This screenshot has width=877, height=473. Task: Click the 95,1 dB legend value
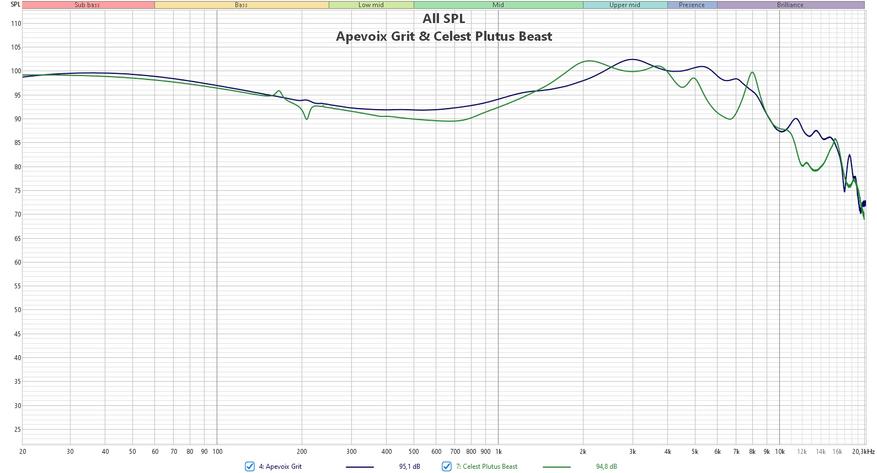pos(409,466)
